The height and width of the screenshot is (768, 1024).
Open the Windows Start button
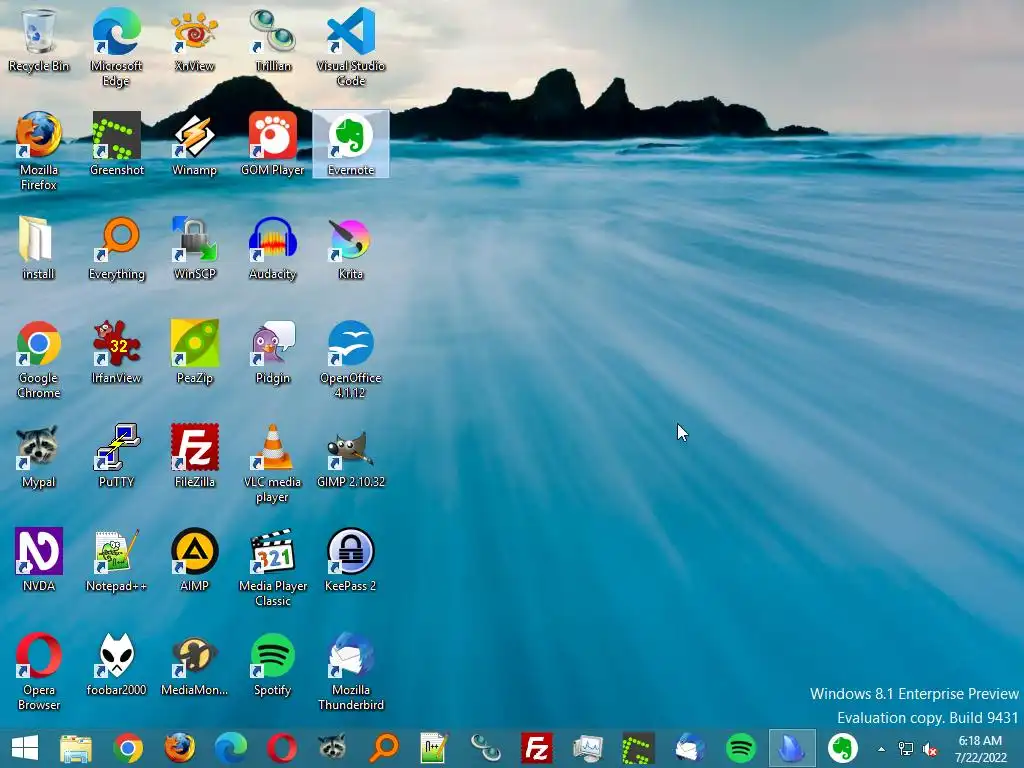point(25,748)
